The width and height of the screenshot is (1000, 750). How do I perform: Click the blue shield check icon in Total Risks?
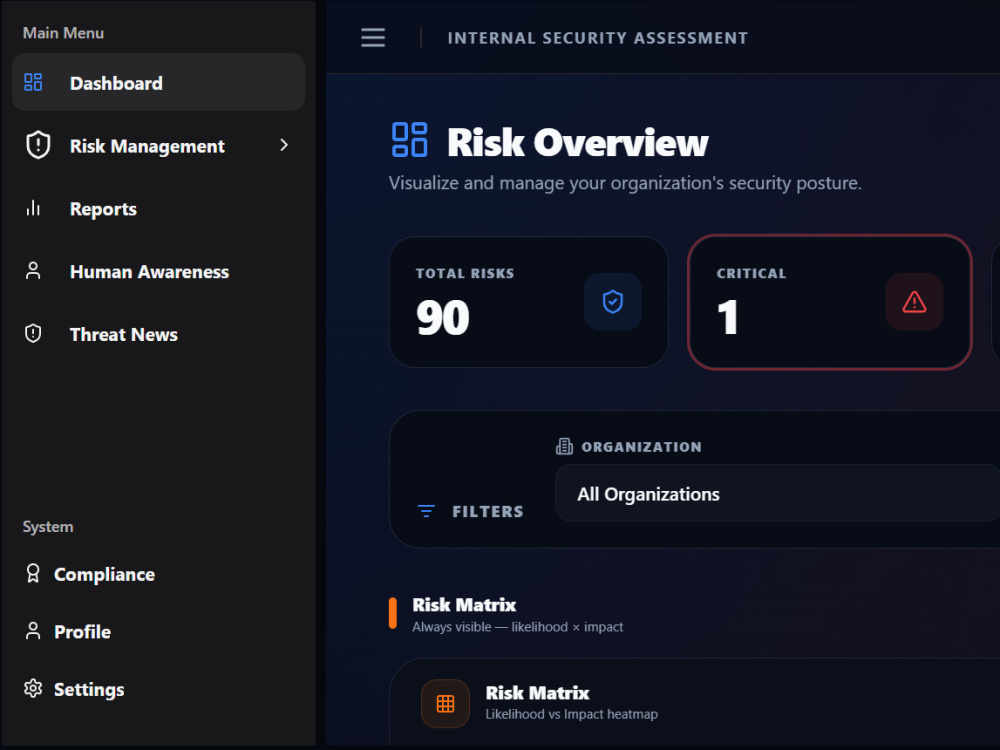613,302
